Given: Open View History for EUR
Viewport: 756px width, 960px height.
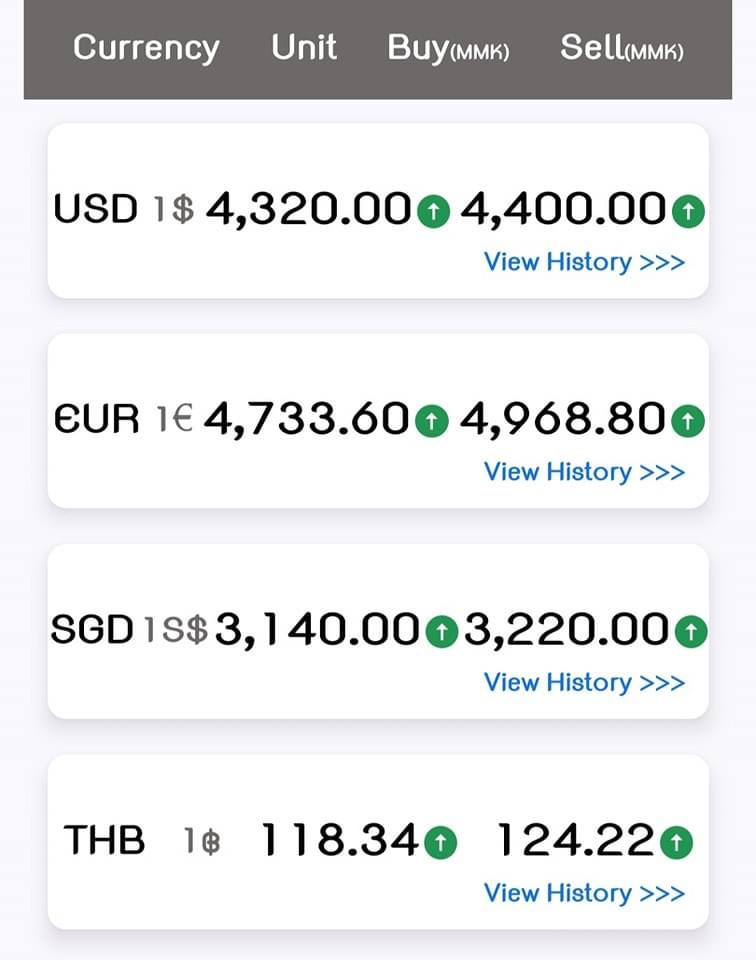Looking at the screenshot, I should point(584,472).
